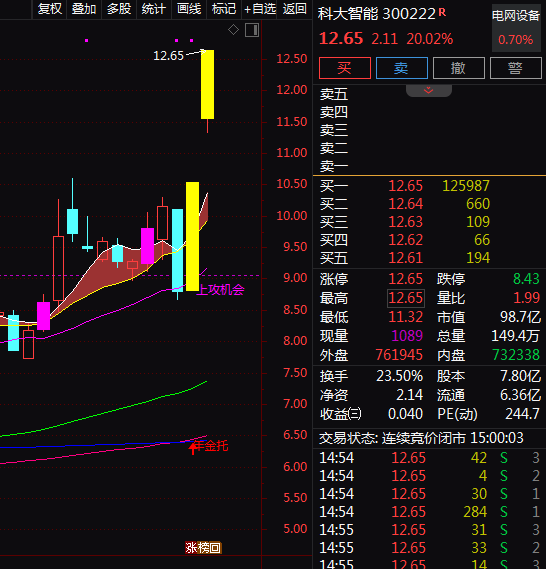The image size is (546, 569).
Task: Click the 股本 value 7.80亿
Action: point(520,376)
